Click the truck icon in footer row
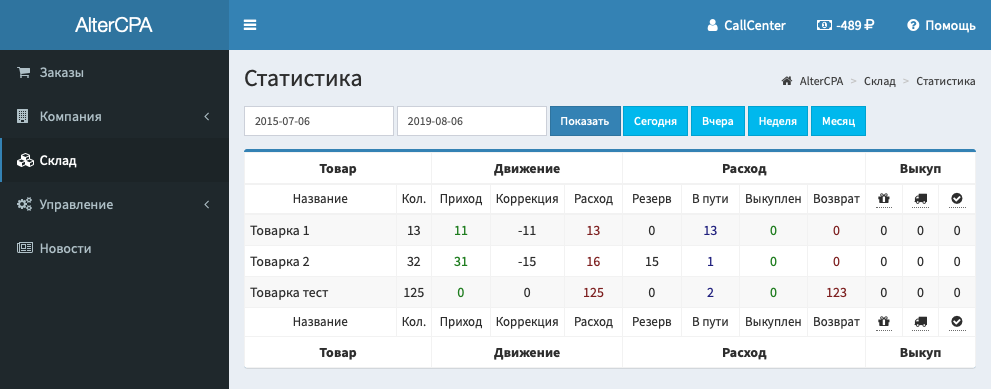This screenshot has height=389, width=991. [x=920, y=322]
